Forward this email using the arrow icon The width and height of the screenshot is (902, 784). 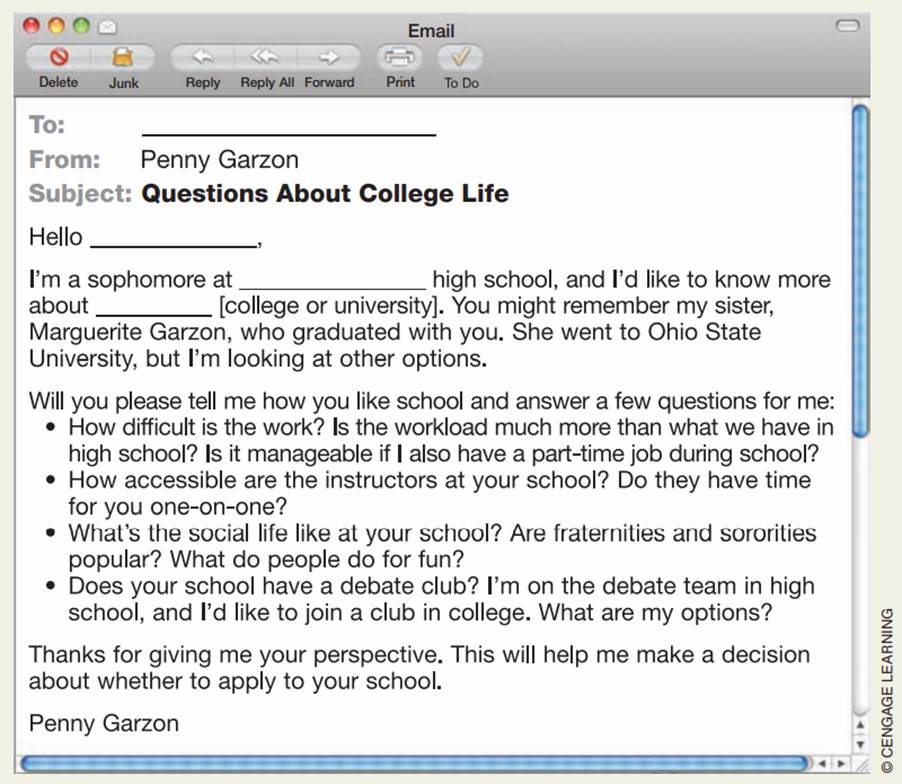pyautogui.click(x=329, y=57)
